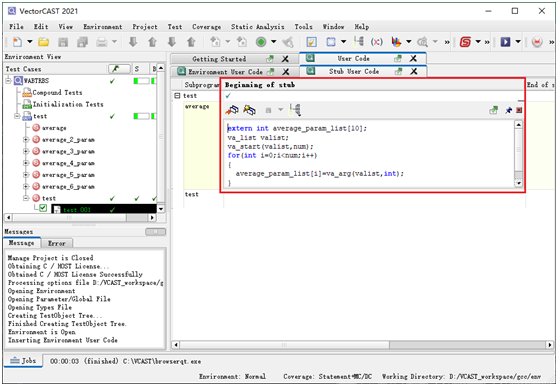558x386 pixels.
Task: Expand the average_4_param node
Action: pos(26,163)
